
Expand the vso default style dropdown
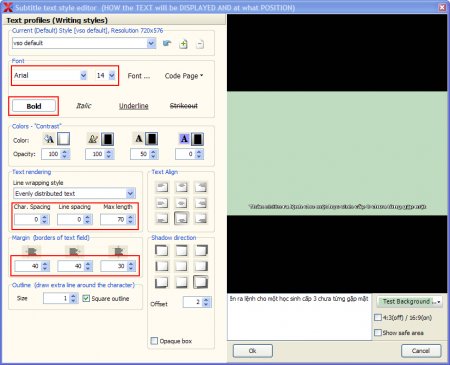click(151, 43)
